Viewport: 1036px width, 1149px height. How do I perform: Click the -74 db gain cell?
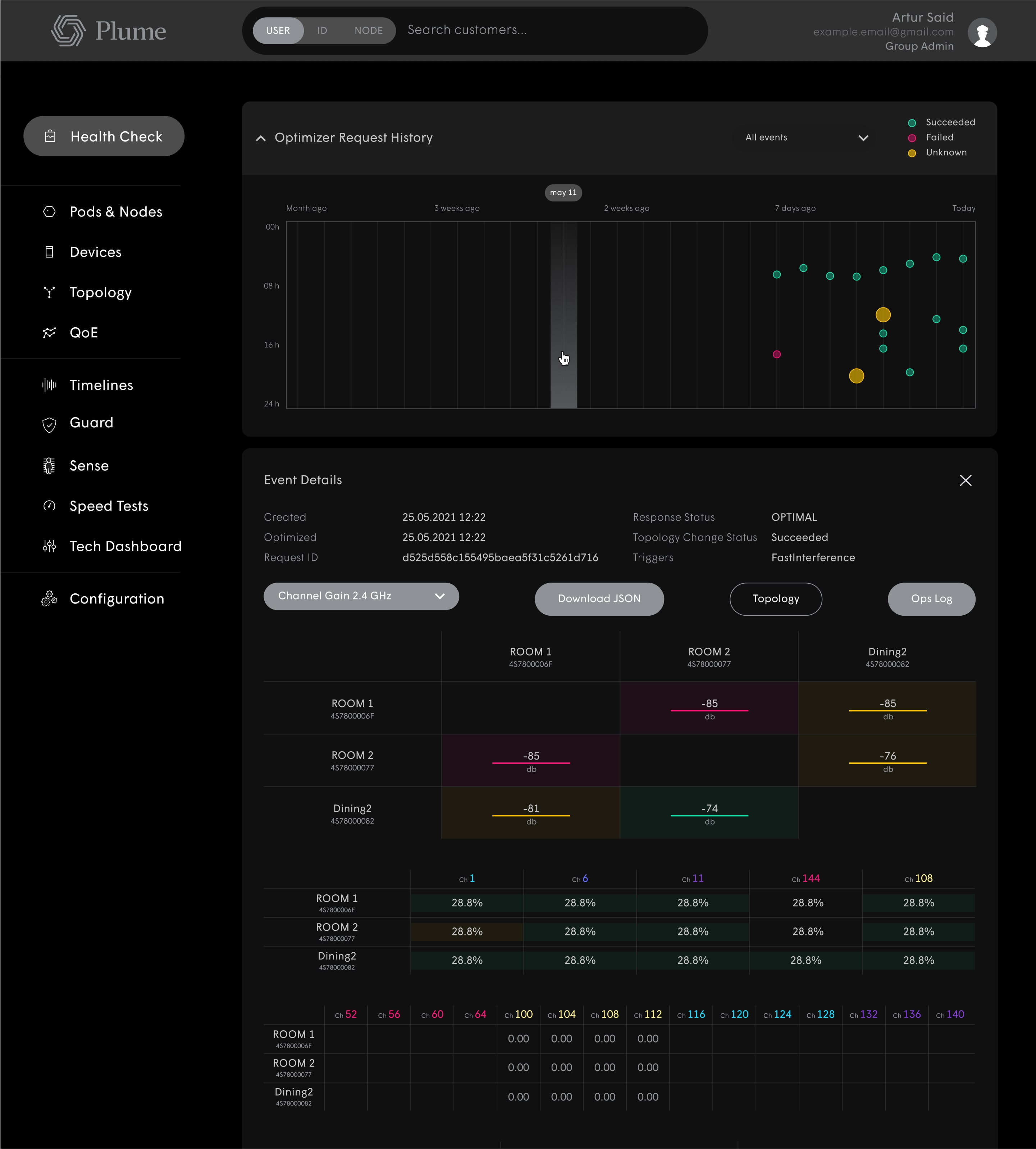[x=709, y=813]
